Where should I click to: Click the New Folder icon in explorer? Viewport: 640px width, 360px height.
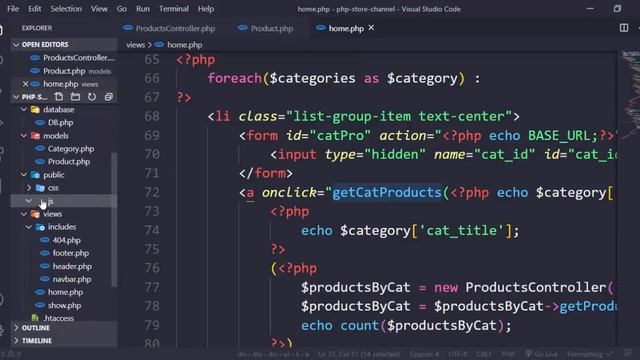pyautogui.click(x=76, y=97)
